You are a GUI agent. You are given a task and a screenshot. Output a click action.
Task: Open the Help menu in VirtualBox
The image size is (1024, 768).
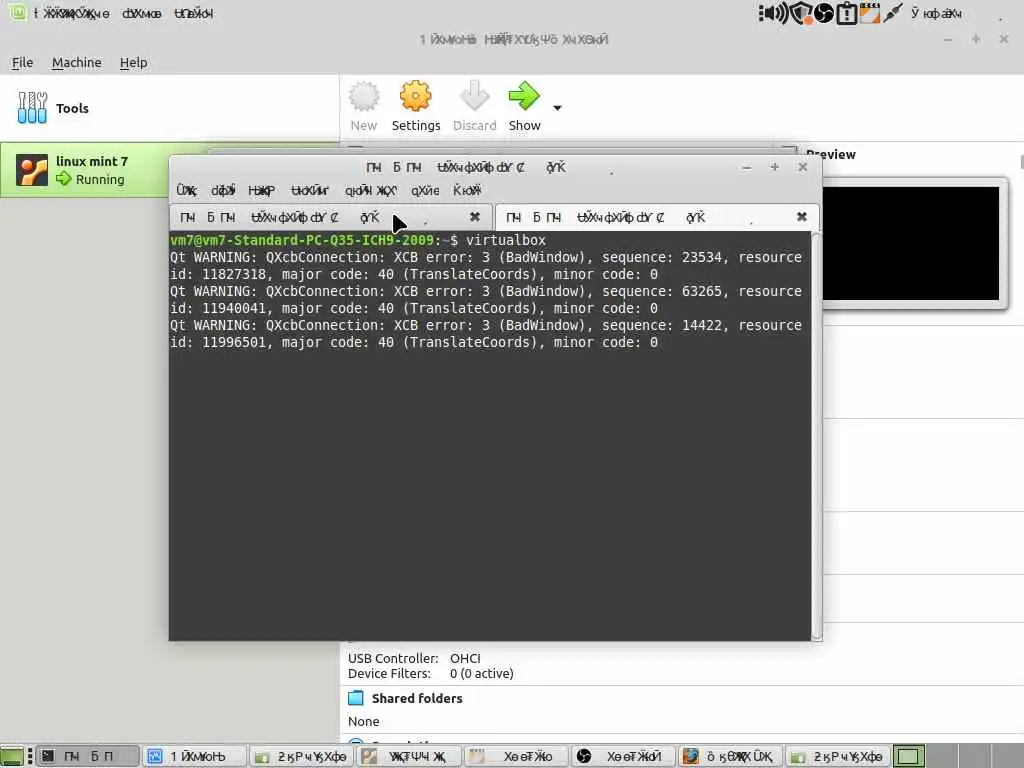pos(133,63)
